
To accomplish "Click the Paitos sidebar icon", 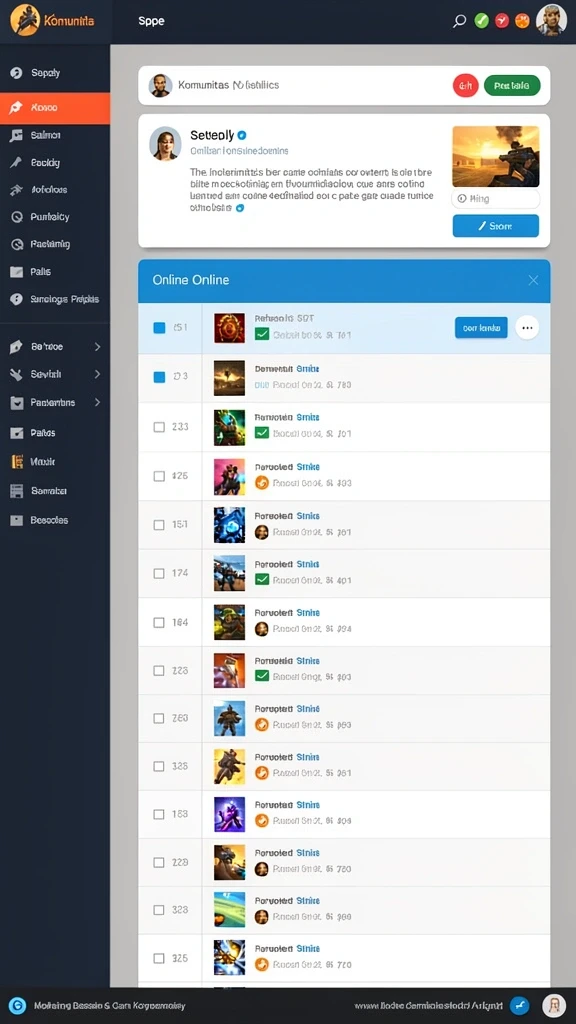I will [17, 432].
